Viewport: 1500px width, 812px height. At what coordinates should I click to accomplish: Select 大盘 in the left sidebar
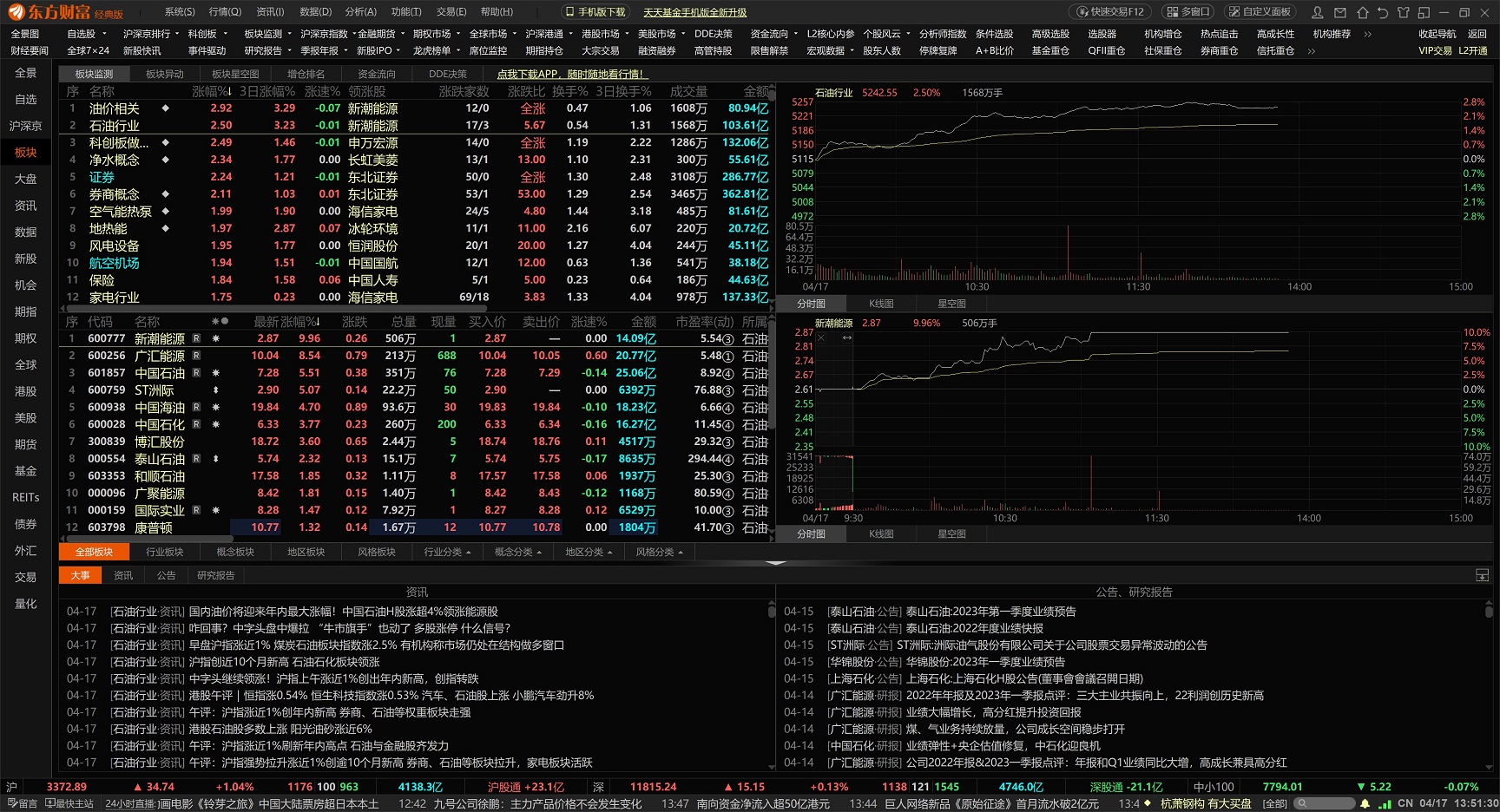(x=26, y=179)
